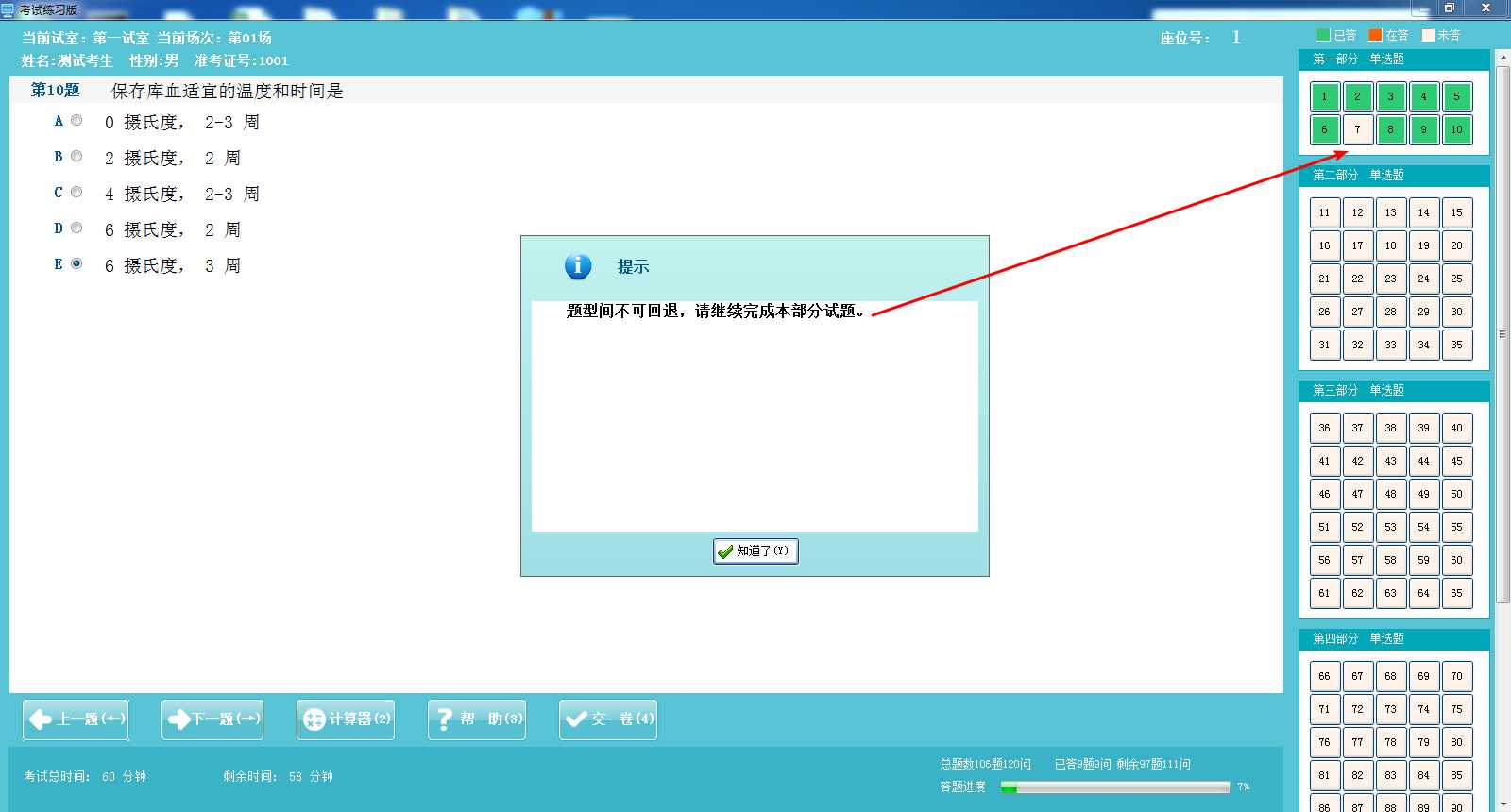Viewport: 1511px width, 812px height.
Task: Choose radio option D, 6 摄氏度 2 周
Action: (76, 228)
